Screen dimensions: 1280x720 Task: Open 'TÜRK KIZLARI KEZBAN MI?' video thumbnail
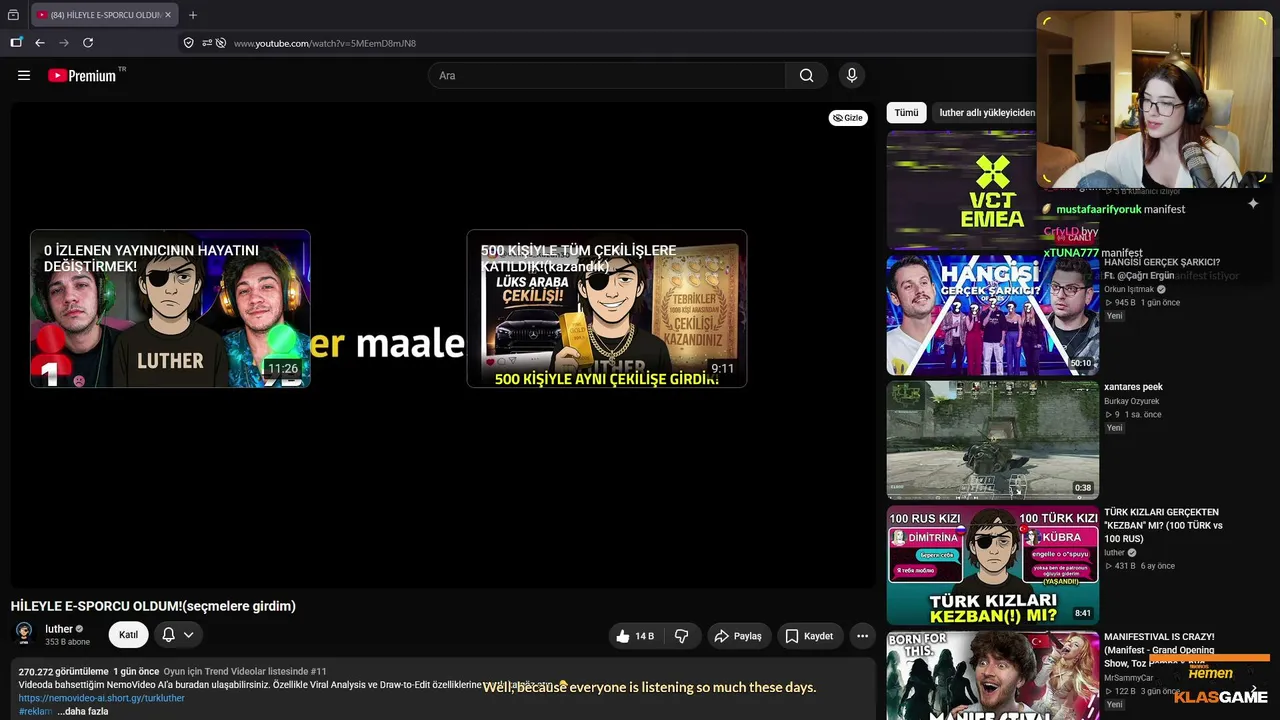pyautogui.click(x=993, y=565)
